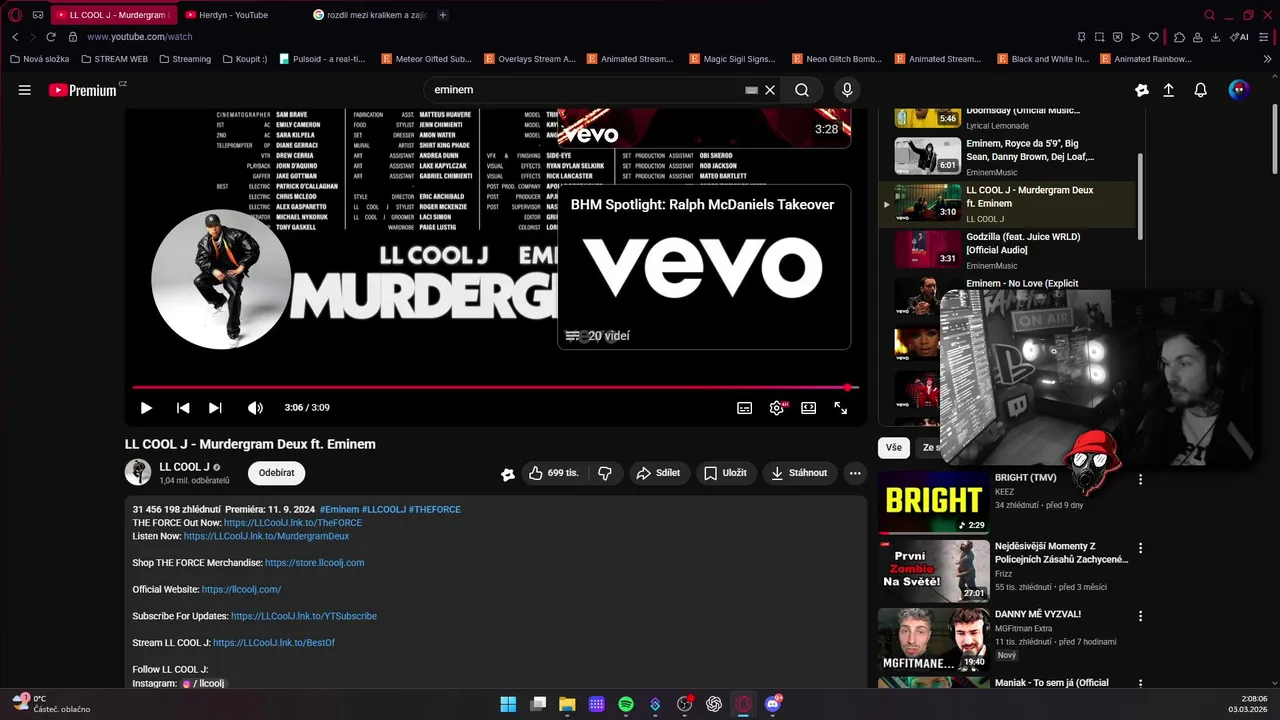
Task: Open the account avatar menu
Action: (x=1239, y=90)
